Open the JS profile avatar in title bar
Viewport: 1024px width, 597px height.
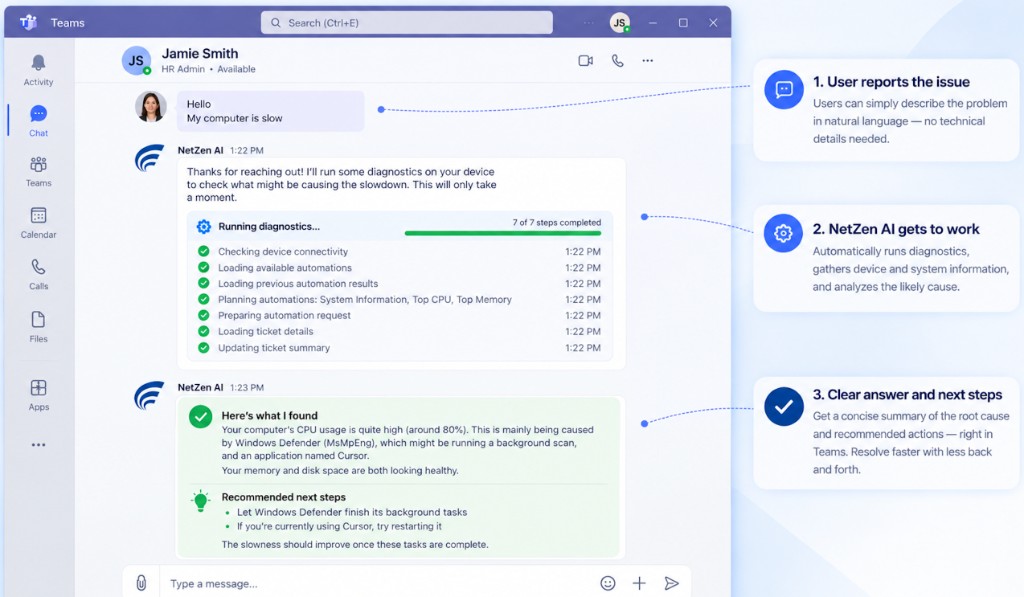pyautogui.click(x=620, y=23)
